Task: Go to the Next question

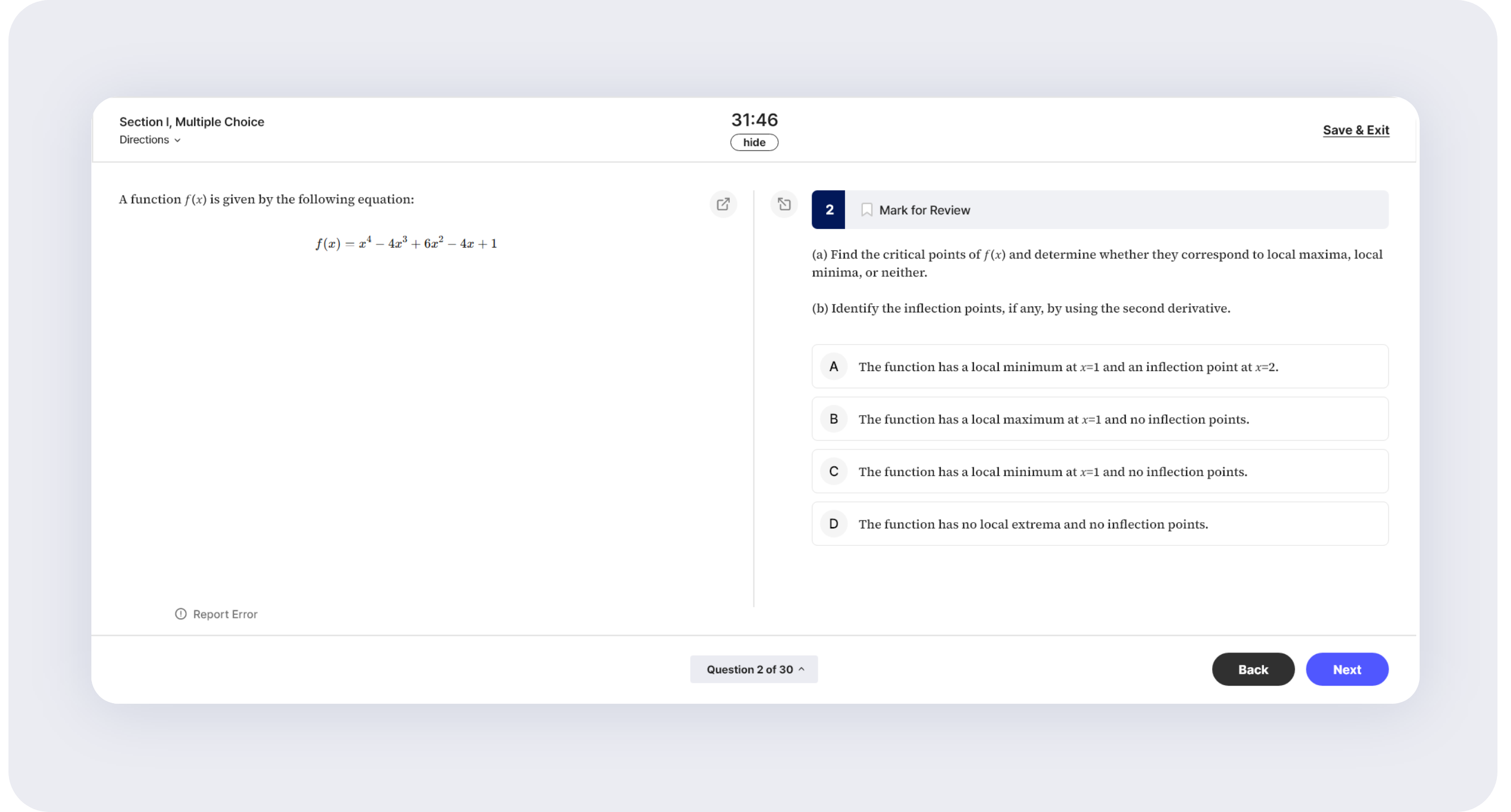Action: (x=1346, y=669)
